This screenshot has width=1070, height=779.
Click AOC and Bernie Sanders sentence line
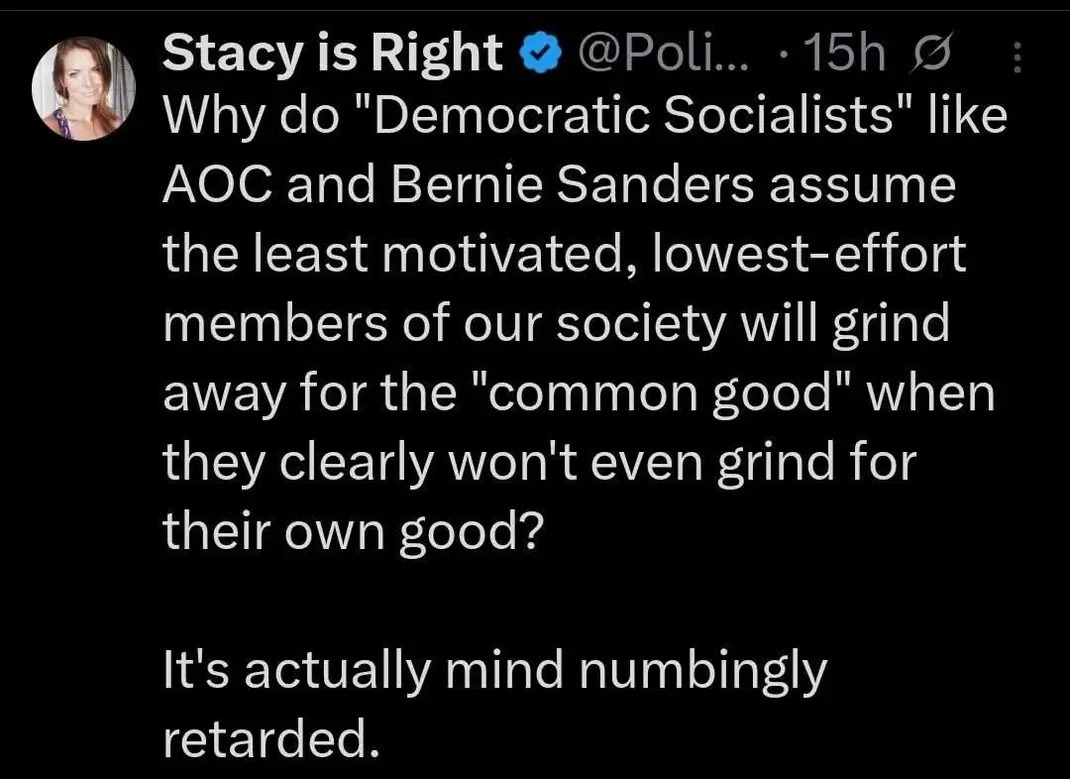[555, 182]
